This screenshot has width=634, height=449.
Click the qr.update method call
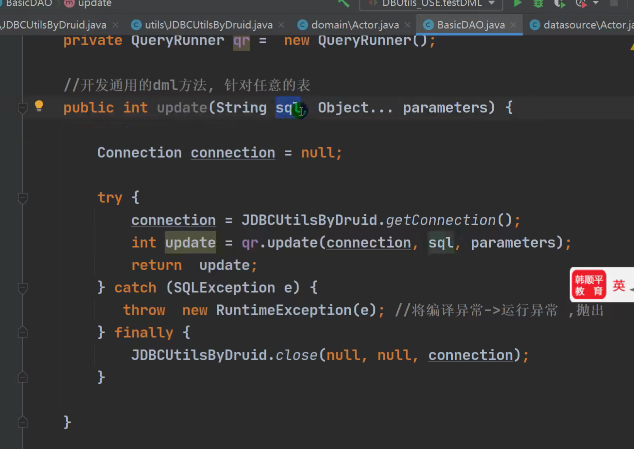[x=292, y=243]
